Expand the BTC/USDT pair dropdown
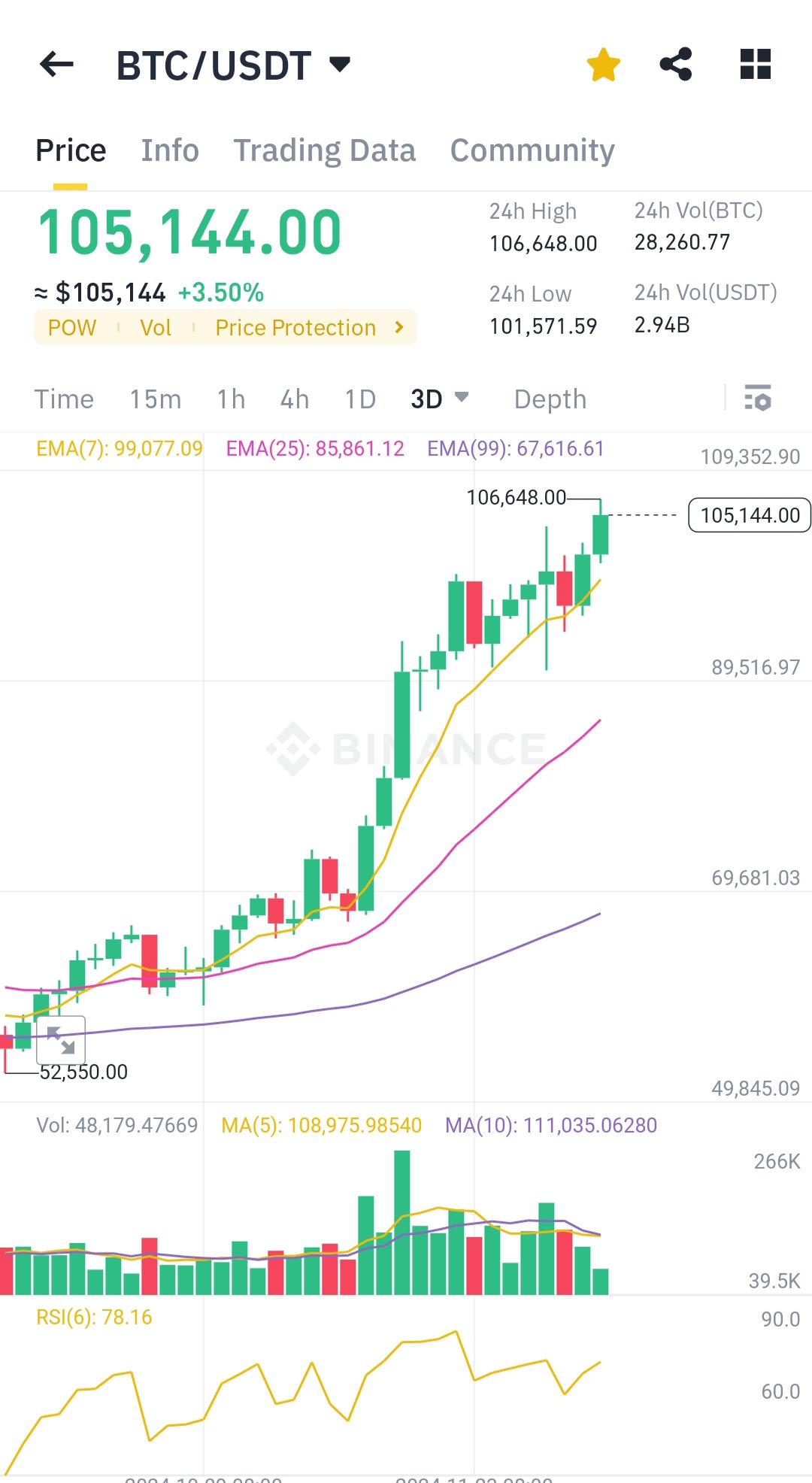The image size is (812, 1483). point(341,64)
